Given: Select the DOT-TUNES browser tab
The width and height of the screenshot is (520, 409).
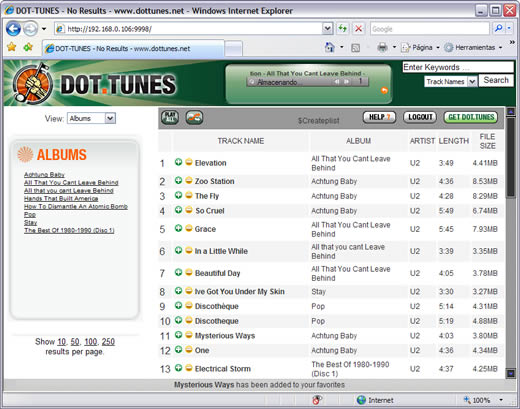Looking at the screenshot, I should (133, 48).
